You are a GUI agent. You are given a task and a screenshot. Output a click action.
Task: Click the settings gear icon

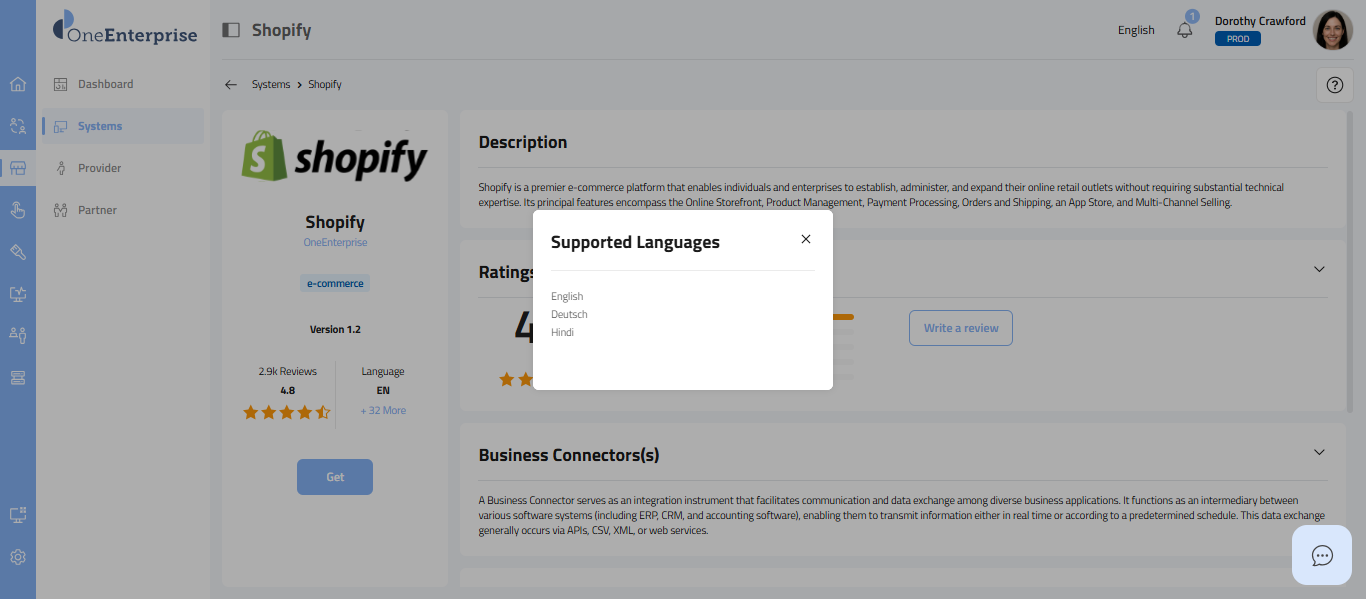point(17,557)
